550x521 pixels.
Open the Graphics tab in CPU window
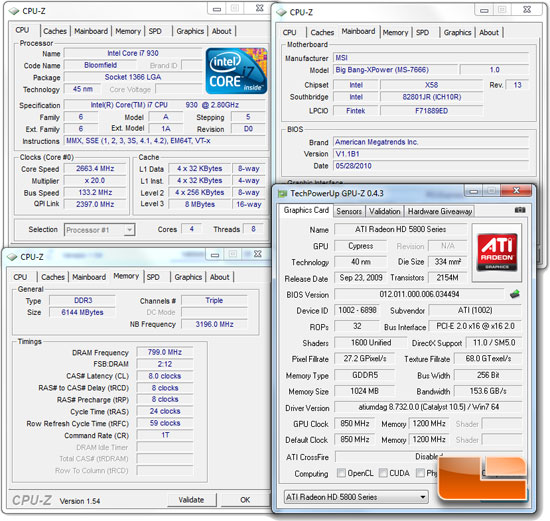click(190, 31)
